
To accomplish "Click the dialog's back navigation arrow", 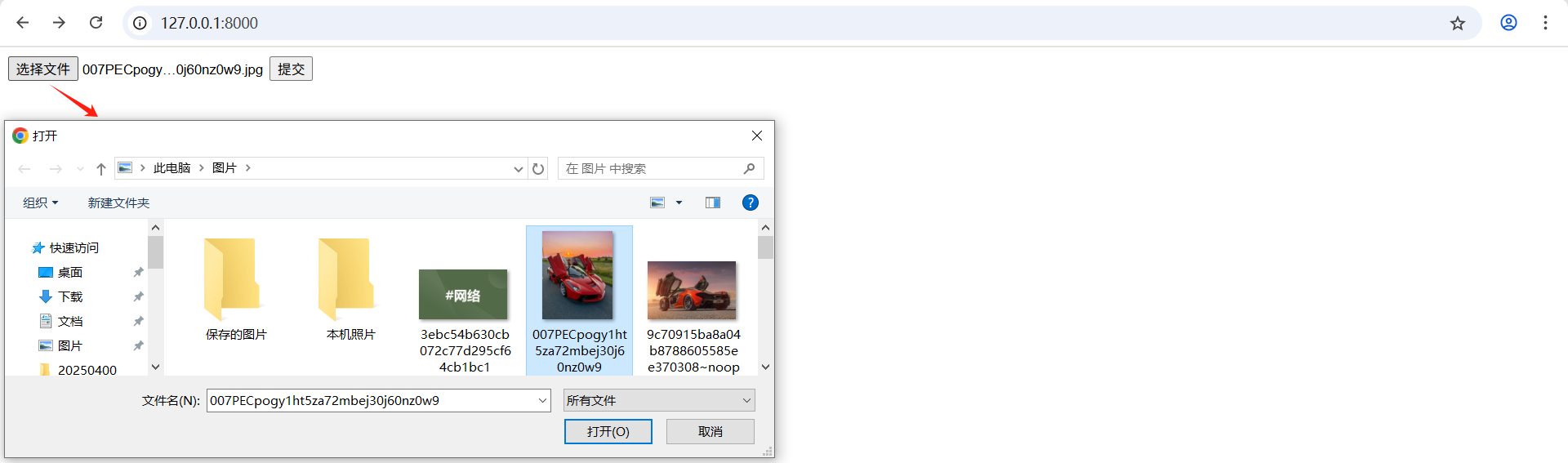I will click(x=24, y=169).
